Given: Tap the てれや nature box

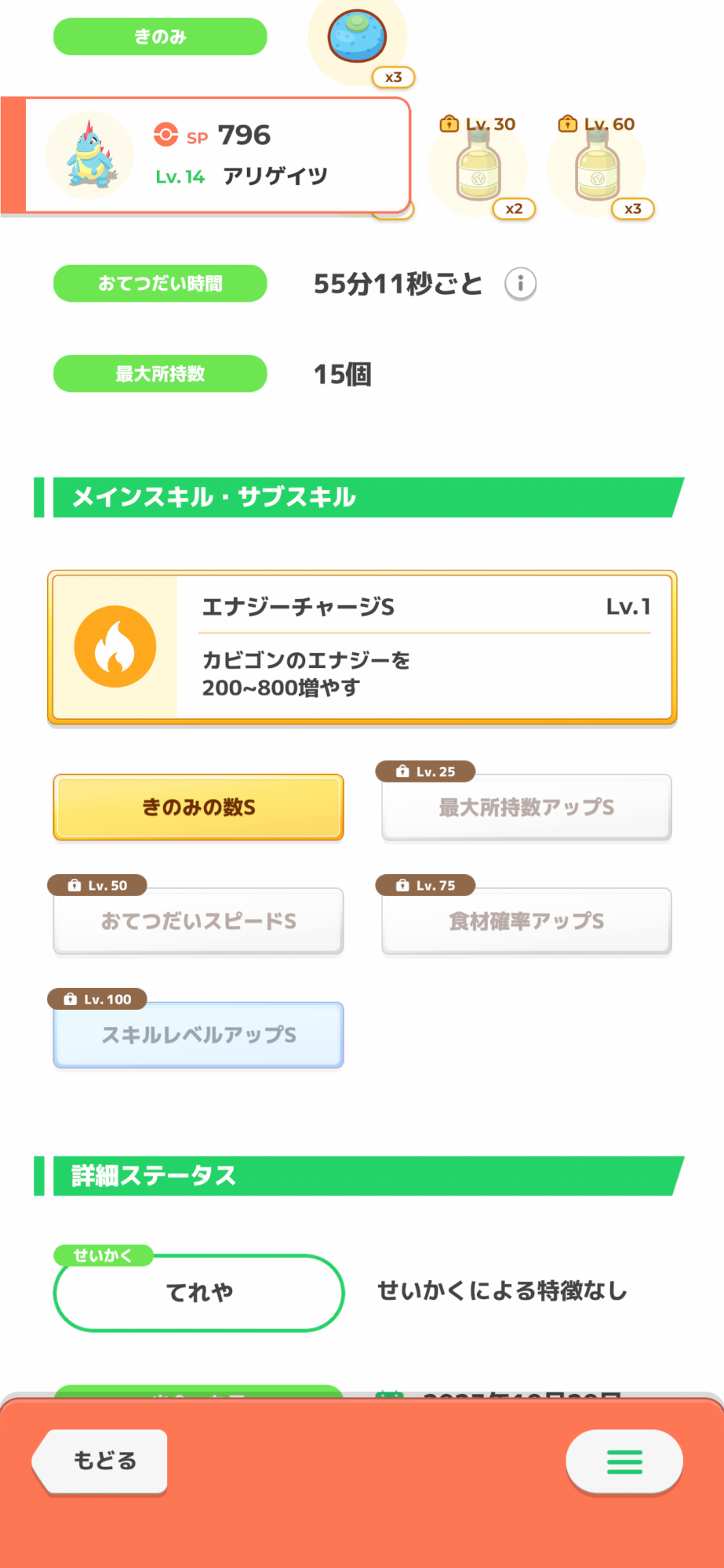Looking at the screenshot, I should [x=198, y=1292].
